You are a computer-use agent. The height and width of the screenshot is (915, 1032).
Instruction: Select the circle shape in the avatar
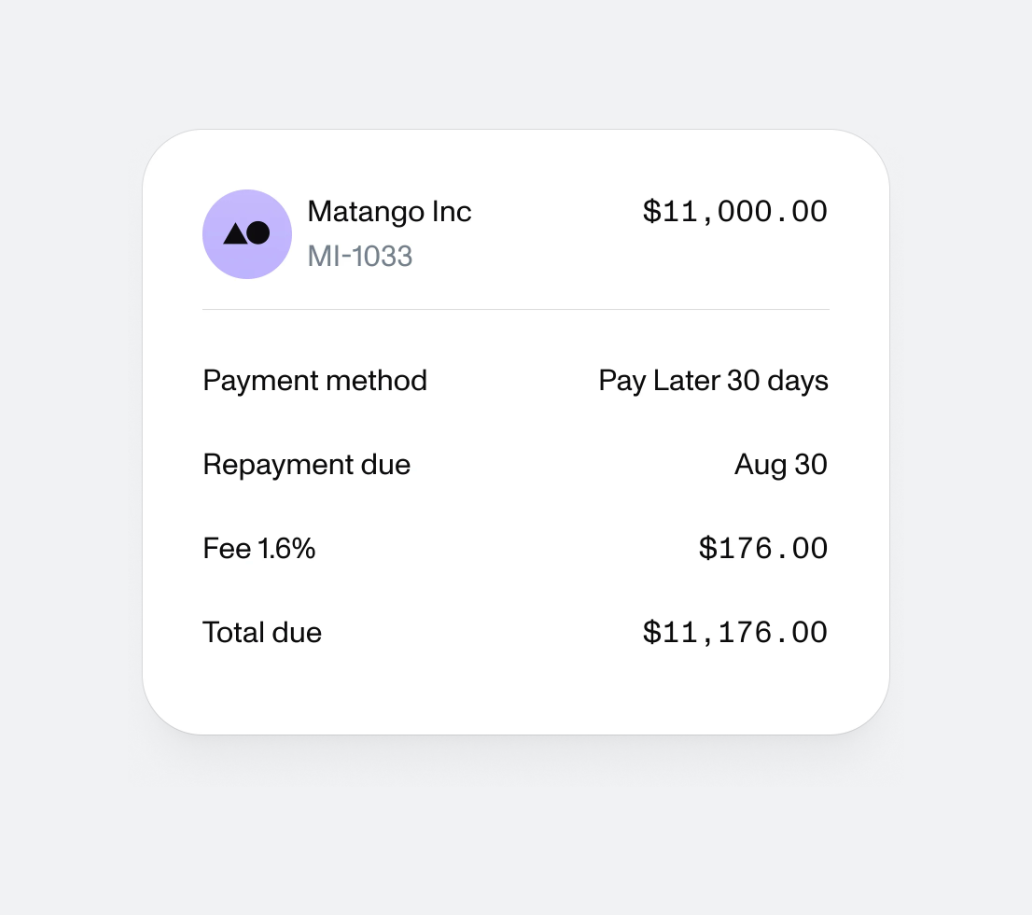[x=260, y=233]
